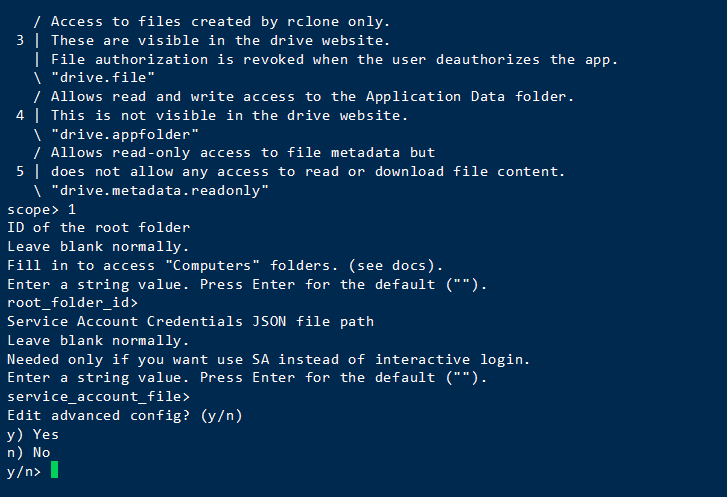Click the "n) No" option line
The height and width of the screenshot is (497, 727).
[x=29, y=452]
